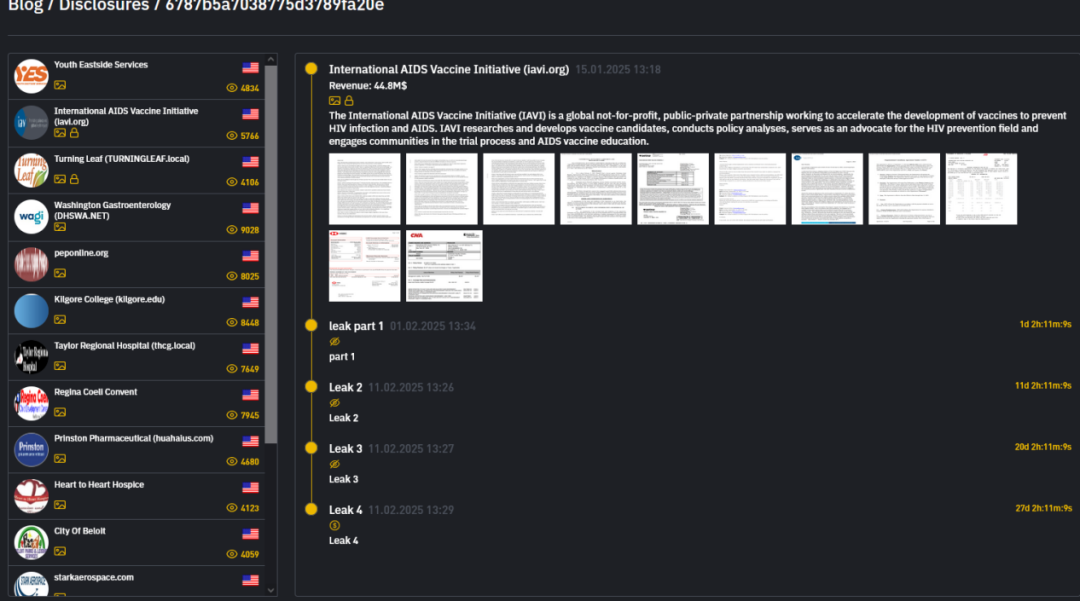Screen dimensions: 1080x601
Task: Open the fifth thumbnail with dark table
Action: coord(673,189)
